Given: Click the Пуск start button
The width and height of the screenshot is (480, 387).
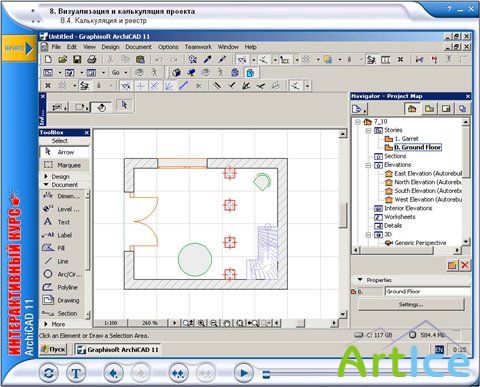Looking at the screenshot, I should [x=54, y=349].
